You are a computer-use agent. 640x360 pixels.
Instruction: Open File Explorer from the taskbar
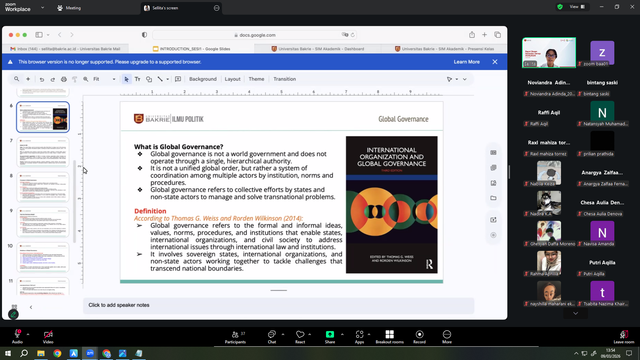tap(41, 353)
